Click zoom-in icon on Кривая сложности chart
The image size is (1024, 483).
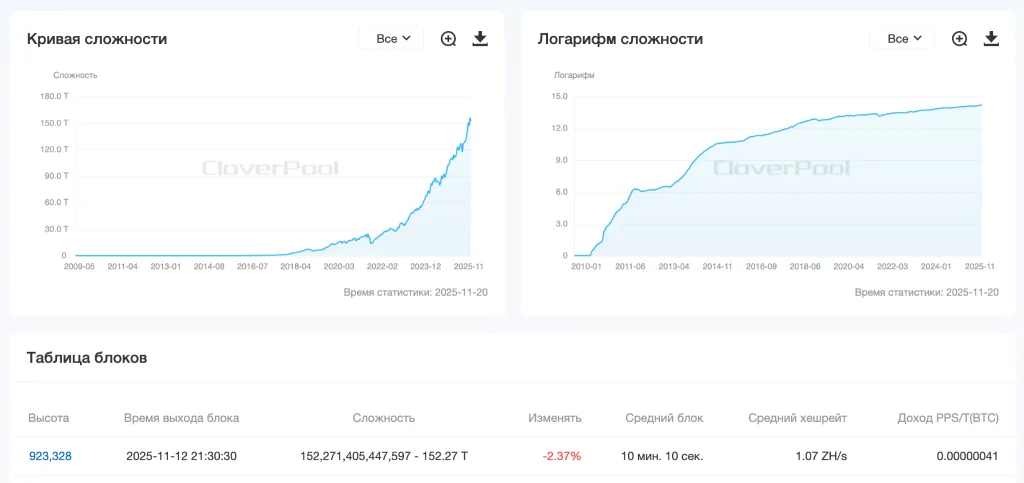tap(448, 39)
